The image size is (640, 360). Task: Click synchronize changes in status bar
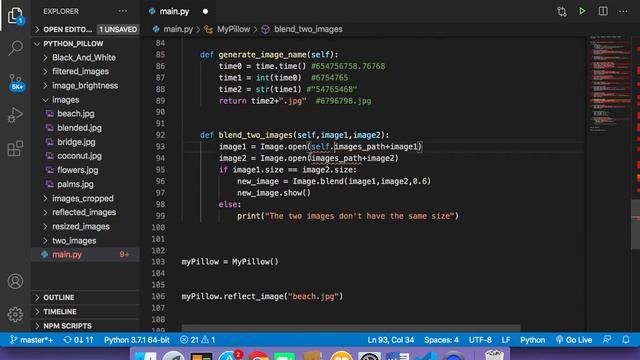(x=78, y=340)
